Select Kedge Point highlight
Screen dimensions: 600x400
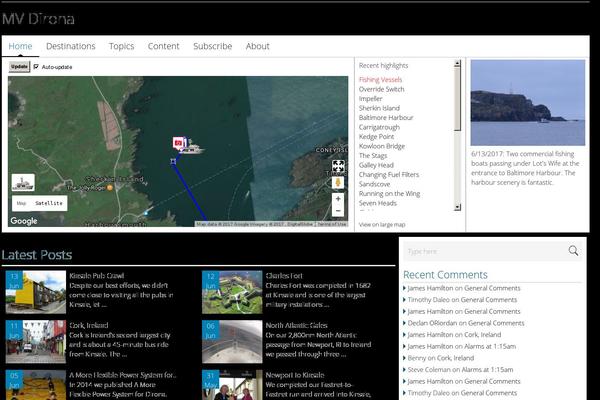pyautogui.click(x=377, y=137)
